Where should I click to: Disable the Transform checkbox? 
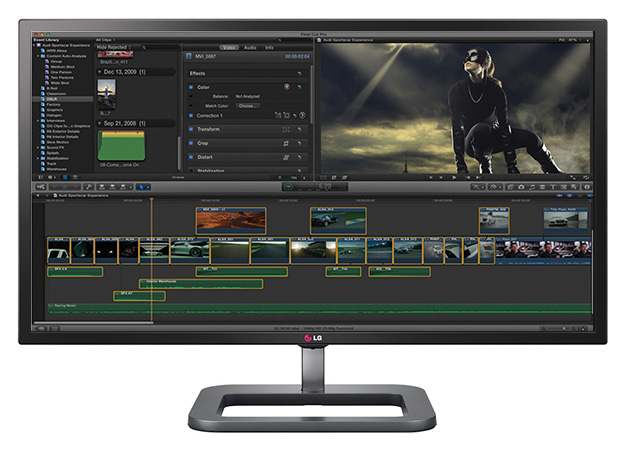(x=191, y=129)
